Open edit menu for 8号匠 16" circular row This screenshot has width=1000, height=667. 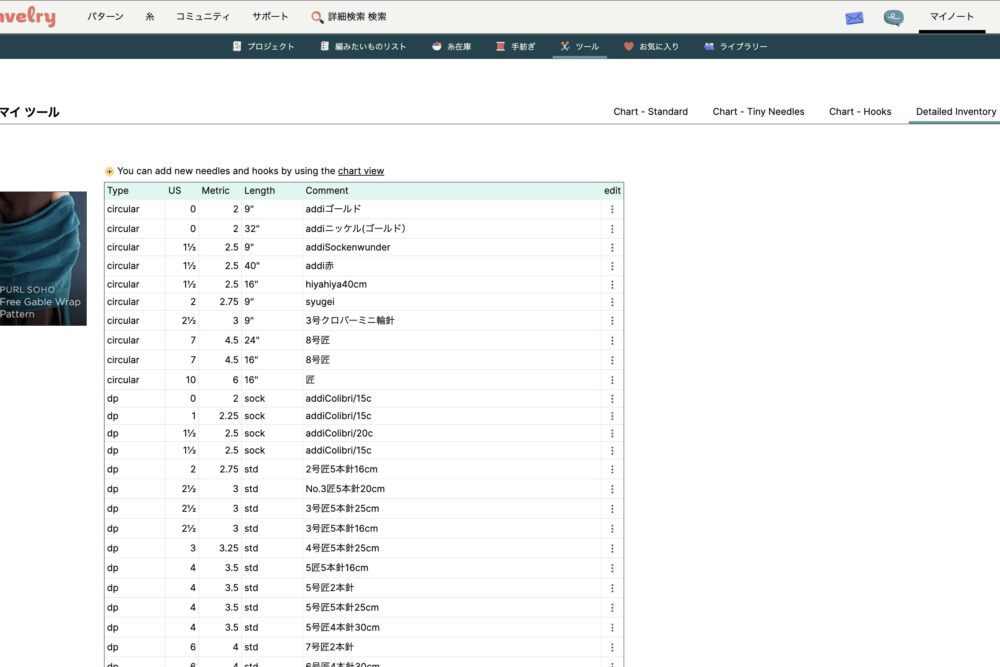click(x=612, y=360)
